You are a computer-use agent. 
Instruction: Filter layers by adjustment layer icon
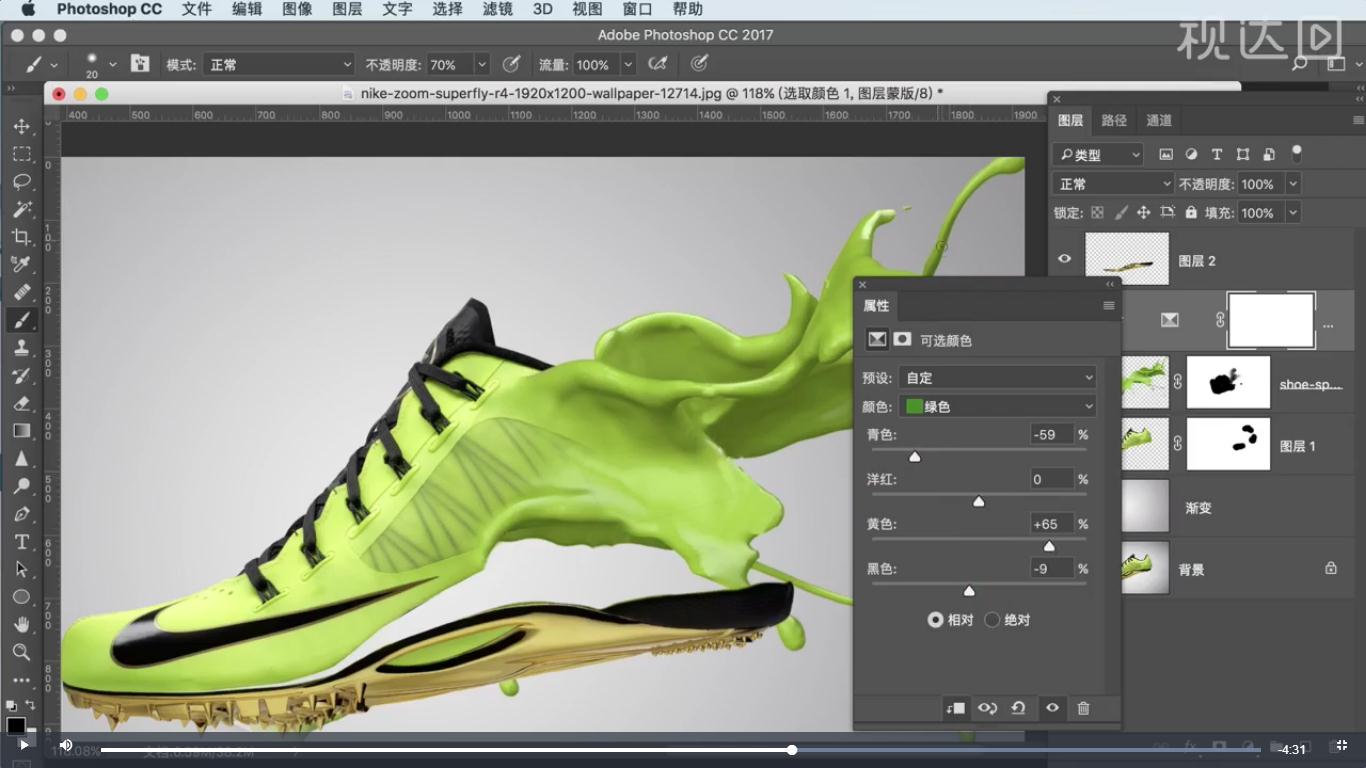(x=1191, y=155)
